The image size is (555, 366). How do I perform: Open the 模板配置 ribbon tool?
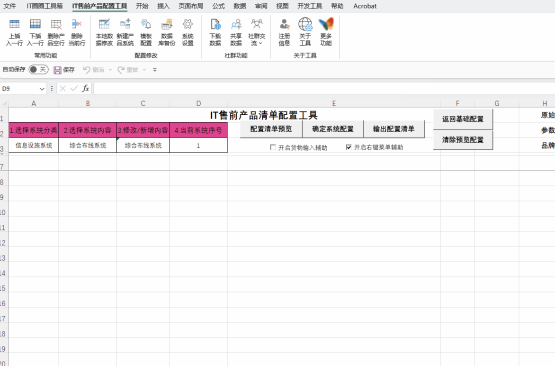(x=146, y=24)
